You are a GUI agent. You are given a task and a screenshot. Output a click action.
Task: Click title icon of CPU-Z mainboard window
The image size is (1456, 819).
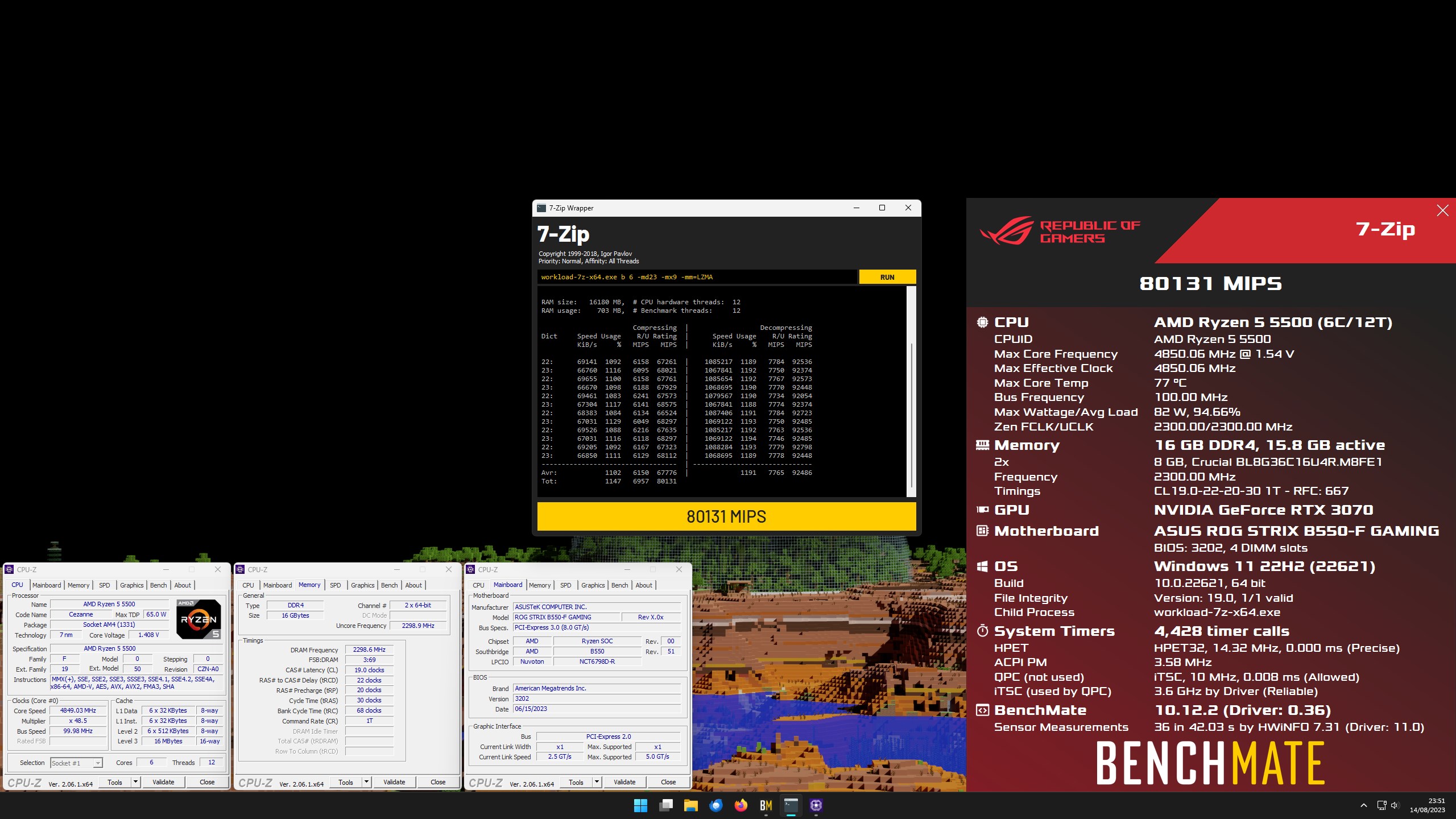point(470,569)
